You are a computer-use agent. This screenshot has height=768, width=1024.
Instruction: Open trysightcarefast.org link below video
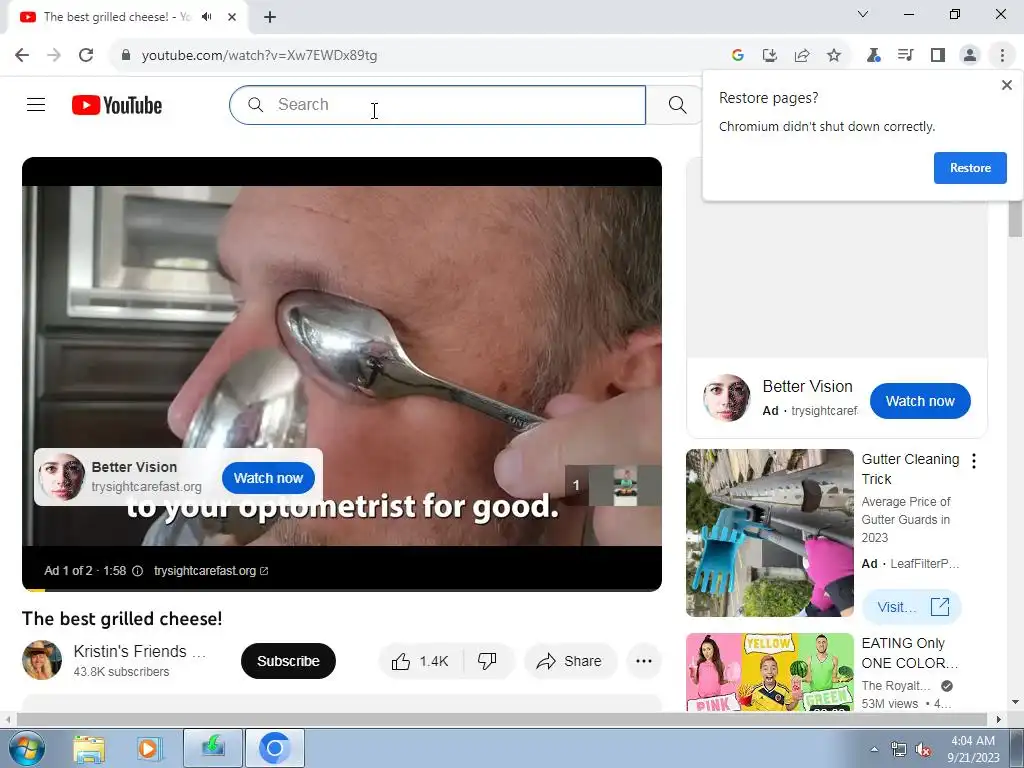click(211, 571)
